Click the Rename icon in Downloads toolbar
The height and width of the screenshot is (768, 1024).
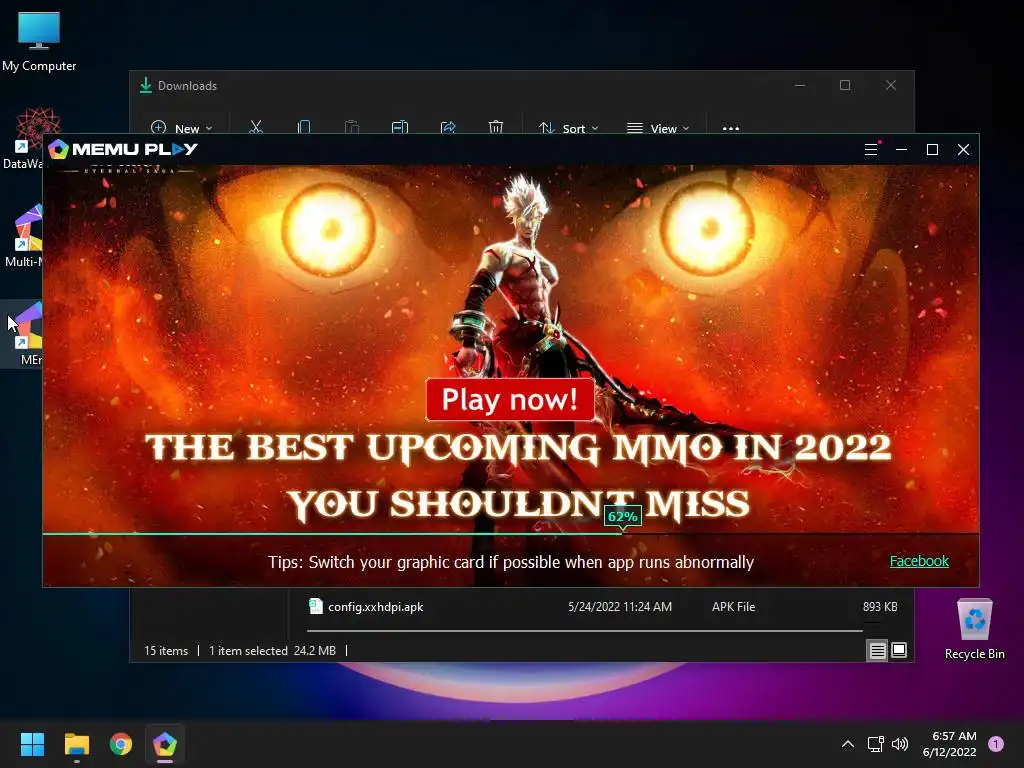coord(400,127)
